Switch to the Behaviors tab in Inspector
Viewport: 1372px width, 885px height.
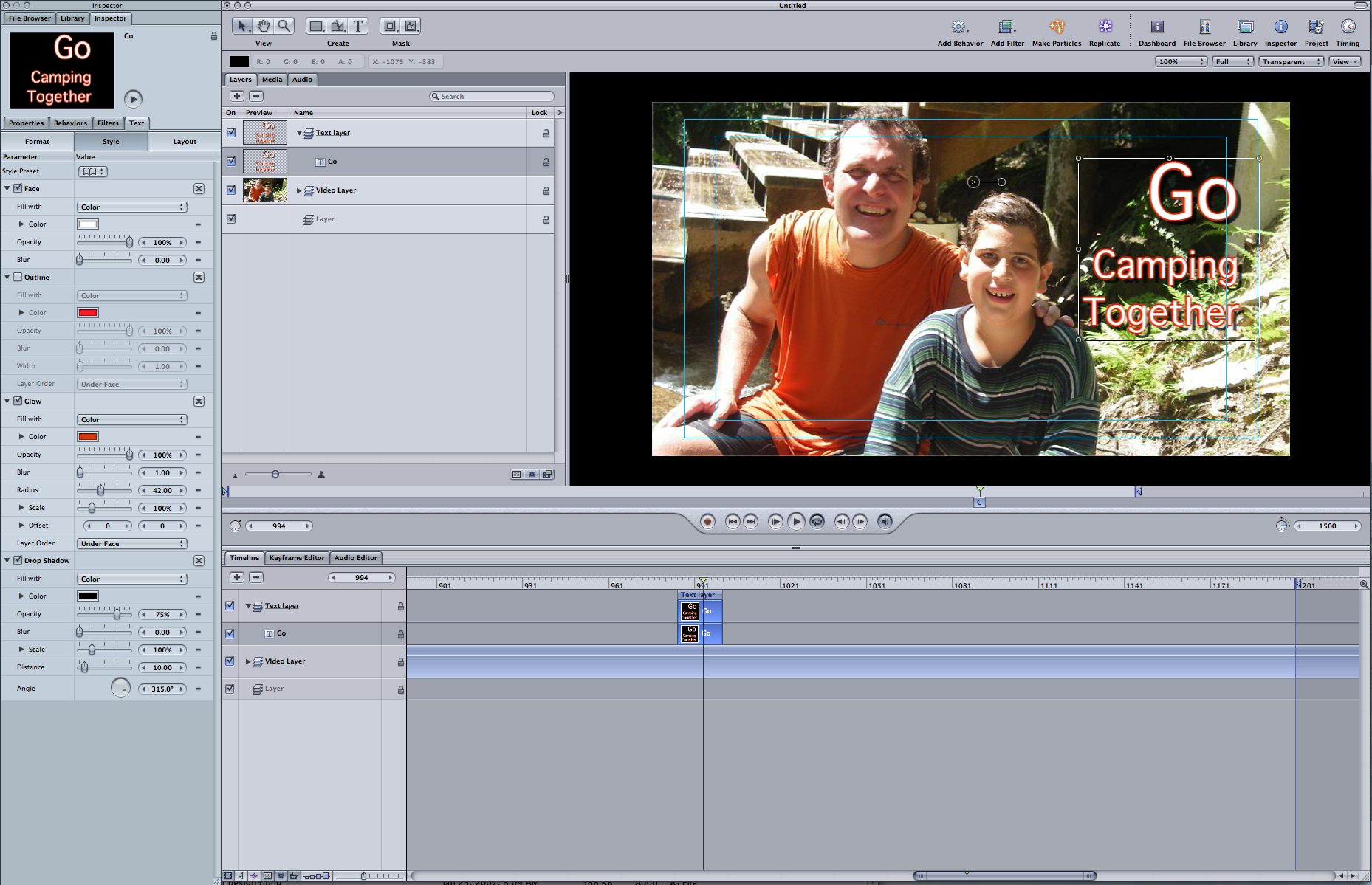coord(70,123)
